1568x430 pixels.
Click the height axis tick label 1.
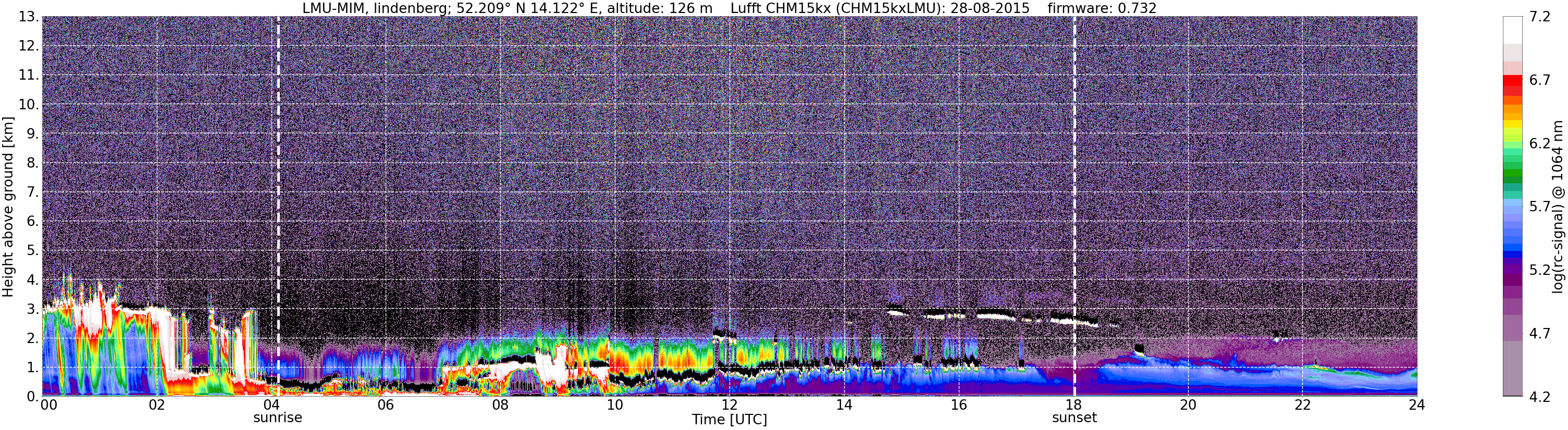click(33, 366)
